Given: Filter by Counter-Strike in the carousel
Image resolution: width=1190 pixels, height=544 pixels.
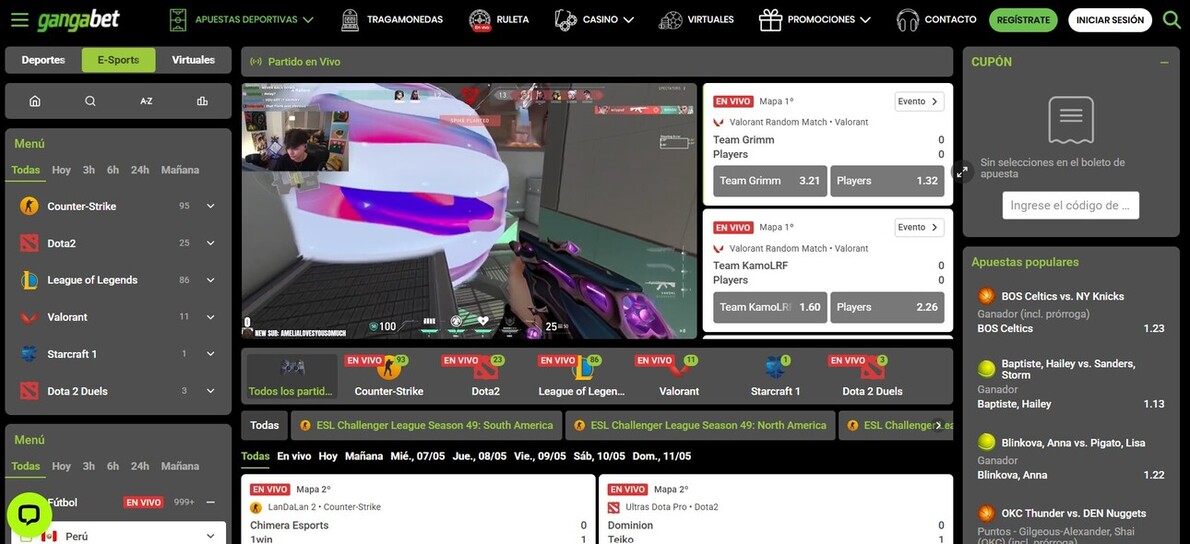Looking at the screenshot, I should (x=389, y=376).
